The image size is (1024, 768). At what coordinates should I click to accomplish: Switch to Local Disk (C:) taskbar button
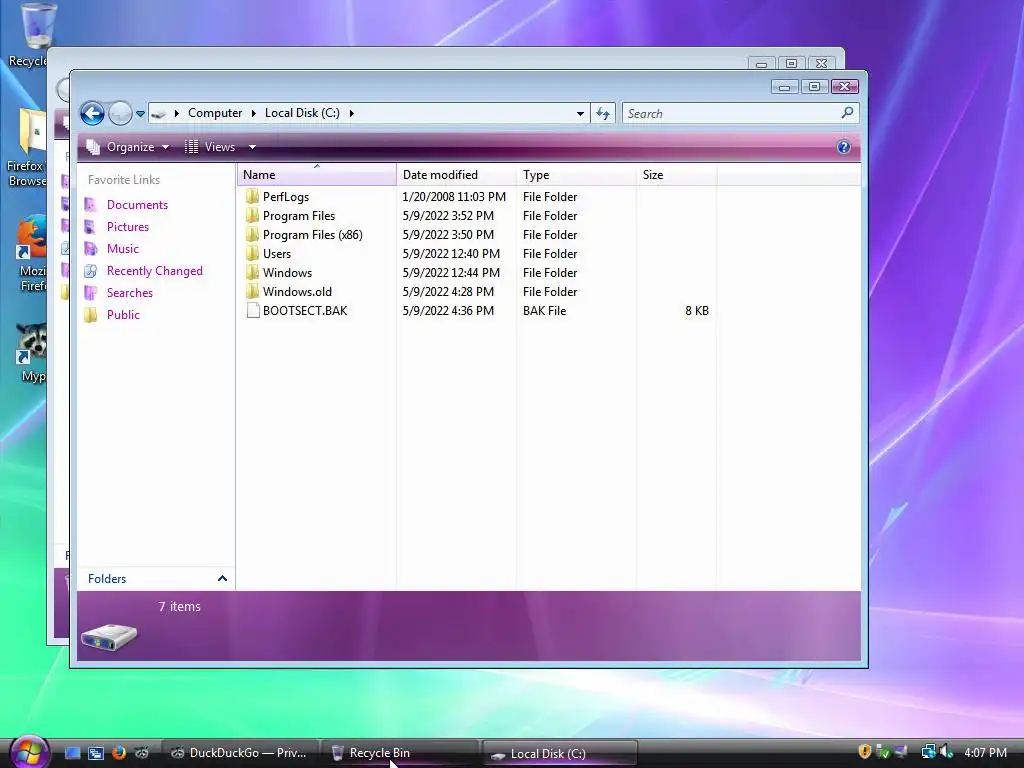tap(559, 753)
